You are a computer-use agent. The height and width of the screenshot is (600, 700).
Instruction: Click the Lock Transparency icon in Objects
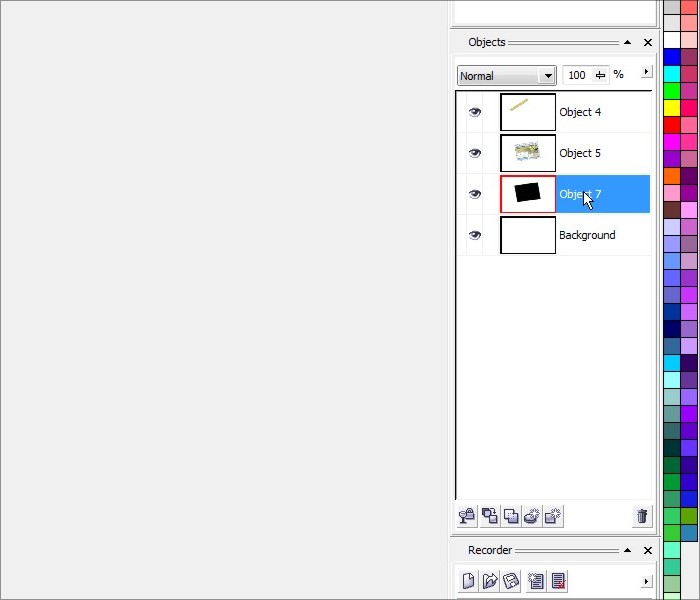click(x=467, y=516)
